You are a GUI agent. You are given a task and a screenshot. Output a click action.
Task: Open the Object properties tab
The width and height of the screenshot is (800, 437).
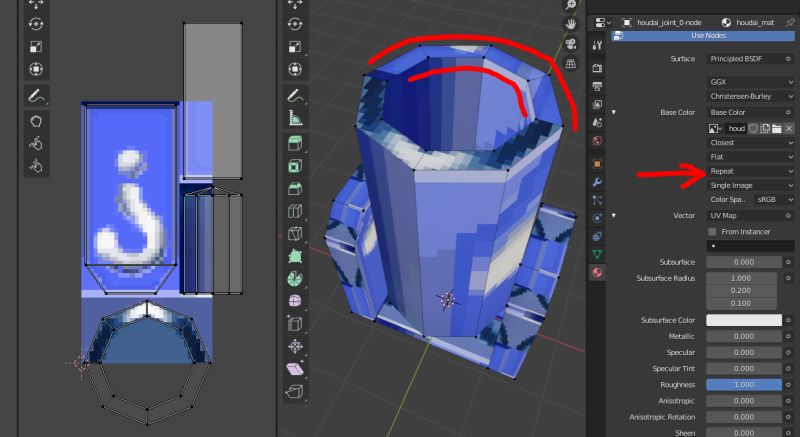point(597,164)
